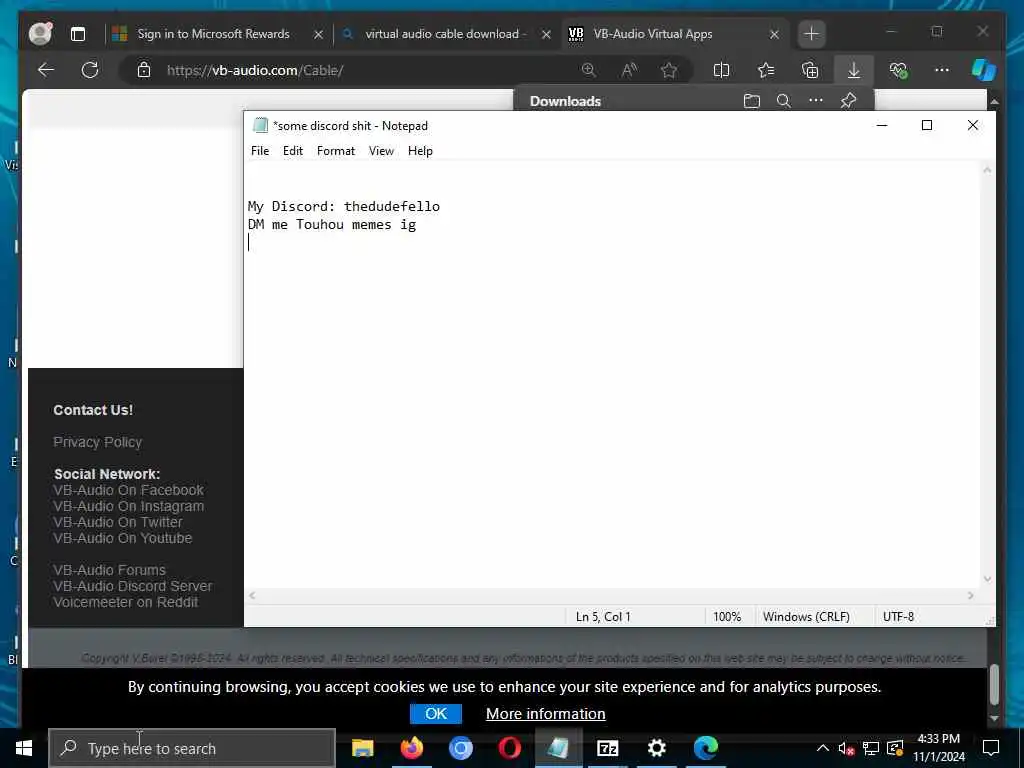The height and width of the screenshot is (768, 1024).
Task: Click the 'DM me Touhou memes ig' line
Action: point(332,225)
